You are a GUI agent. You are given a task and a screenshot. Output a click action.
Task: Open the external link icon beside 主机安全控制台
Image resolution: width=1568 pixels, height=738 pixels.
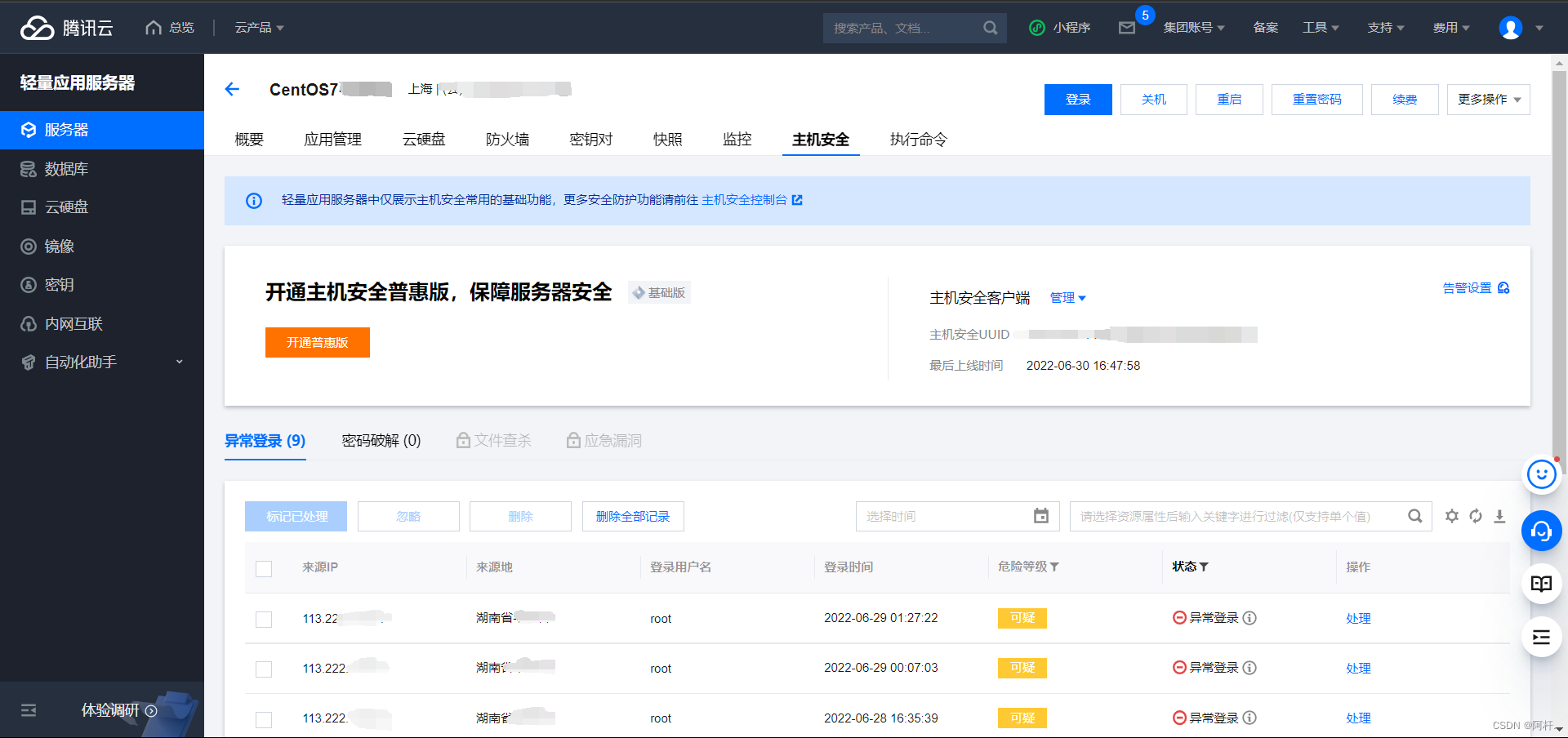pyautogui.click(x=797, y=200)
